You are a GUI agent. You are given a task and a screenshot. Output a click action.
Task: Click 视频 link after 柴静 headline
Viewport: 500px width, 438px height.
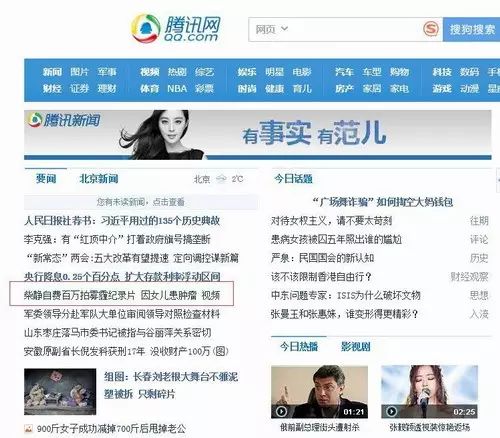pos(211,295)
